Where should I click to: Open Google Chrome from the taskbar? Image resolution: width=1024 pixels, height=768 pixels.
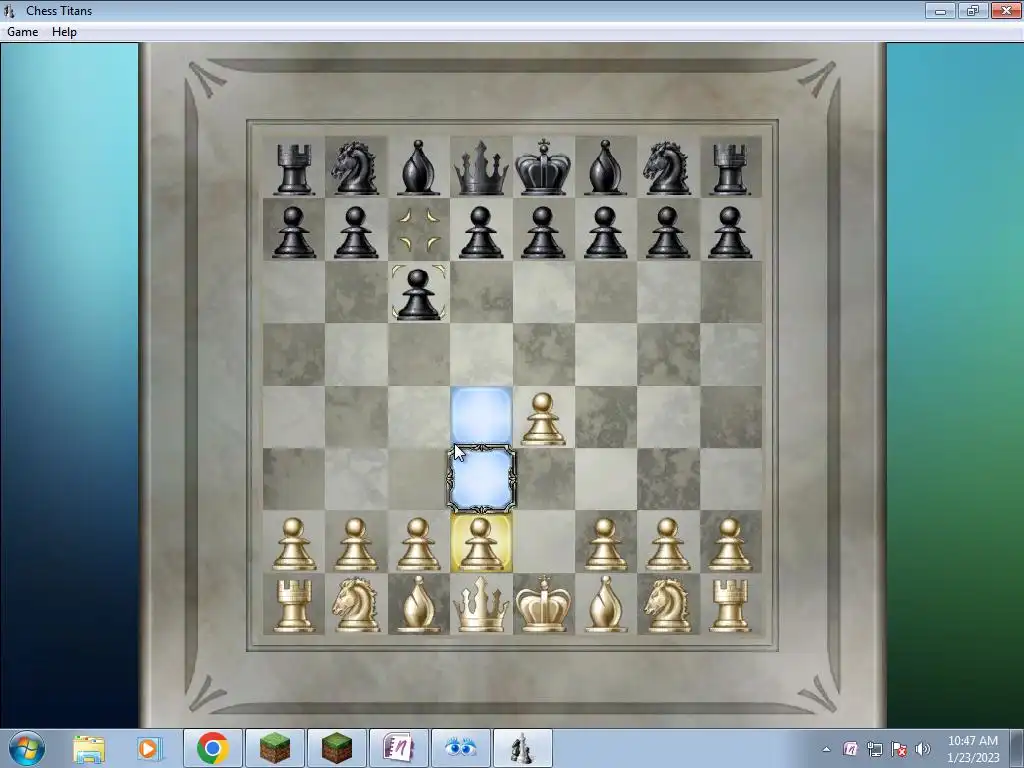pos(212,748)
